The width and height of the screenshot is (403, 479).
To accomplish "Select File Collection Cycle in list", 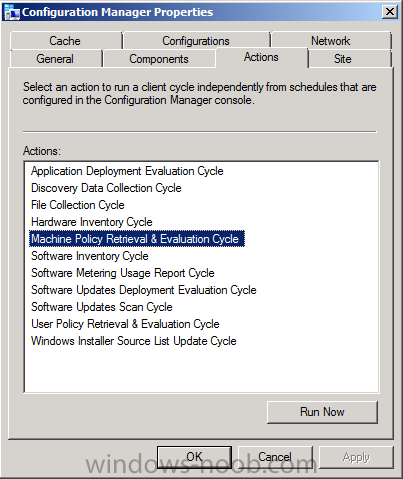I will pyautogui.click(x=78, y=205).
